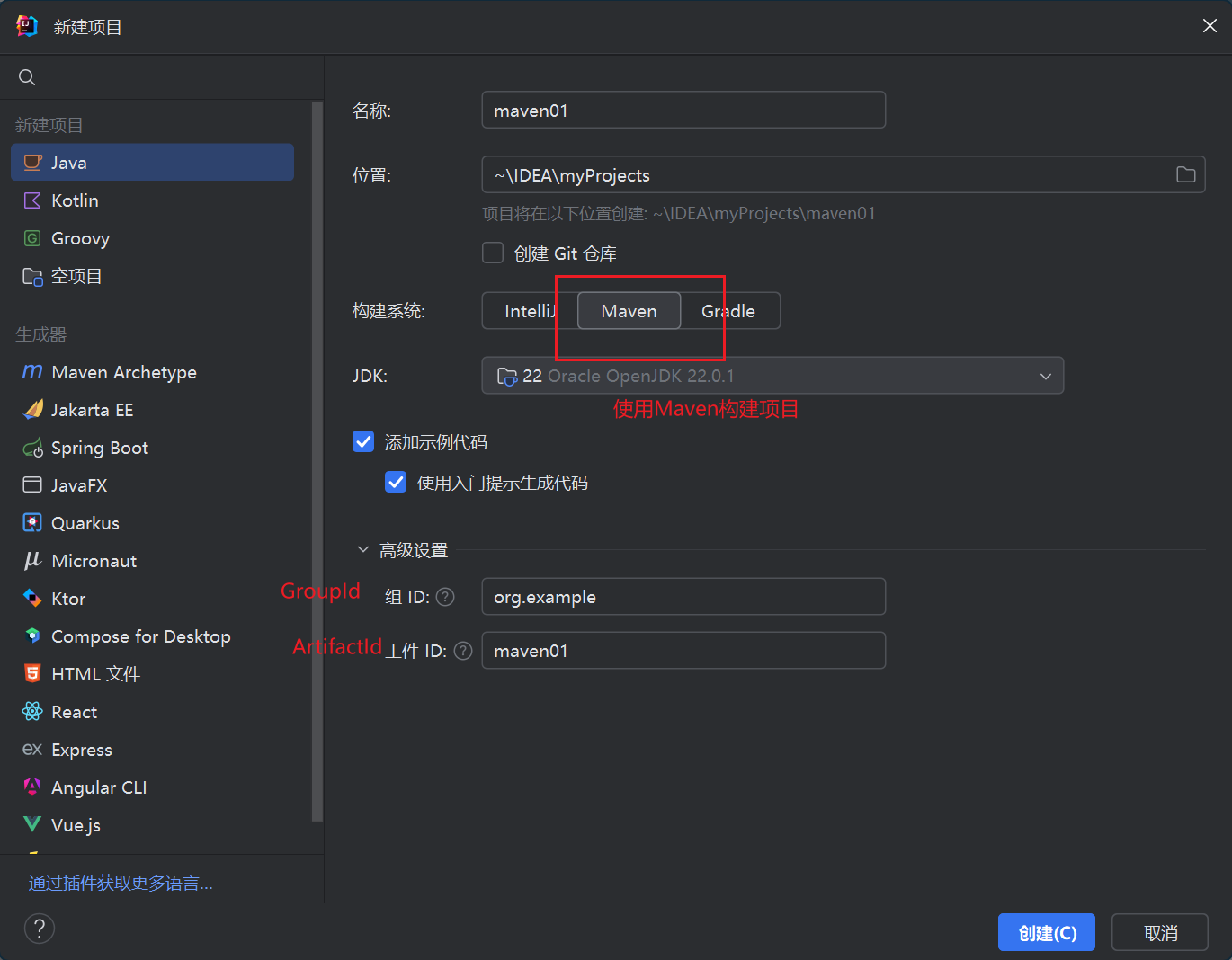Uncheck 使用入门提示生成代码 checkbox
The height and width of the screenshot is (960, 1232).
tap(396, 482)
